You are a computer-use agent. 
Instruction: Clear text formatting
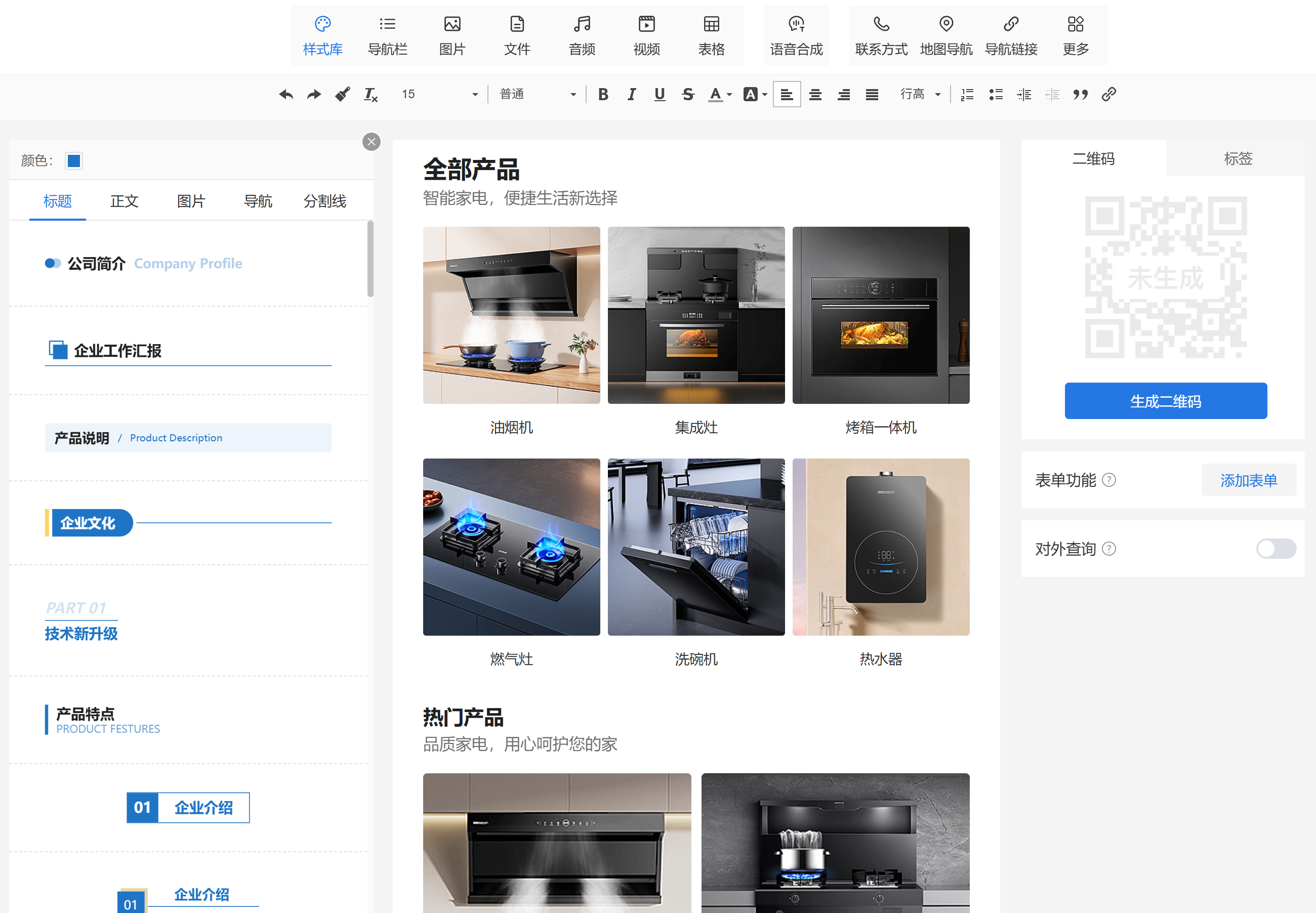tap(371, 95)
